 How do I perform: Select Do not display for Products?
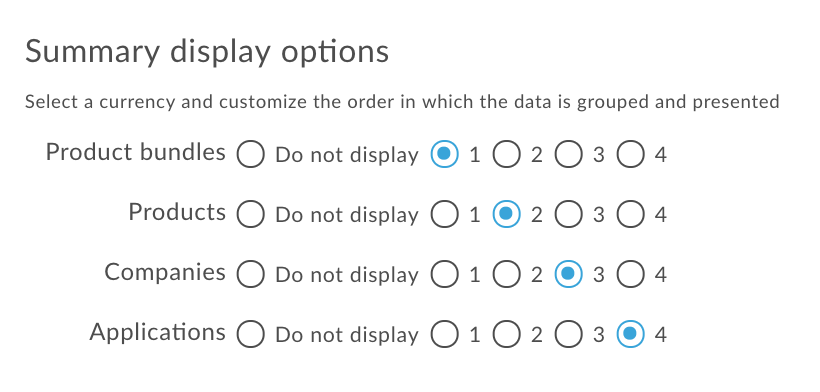coord(250,214)
